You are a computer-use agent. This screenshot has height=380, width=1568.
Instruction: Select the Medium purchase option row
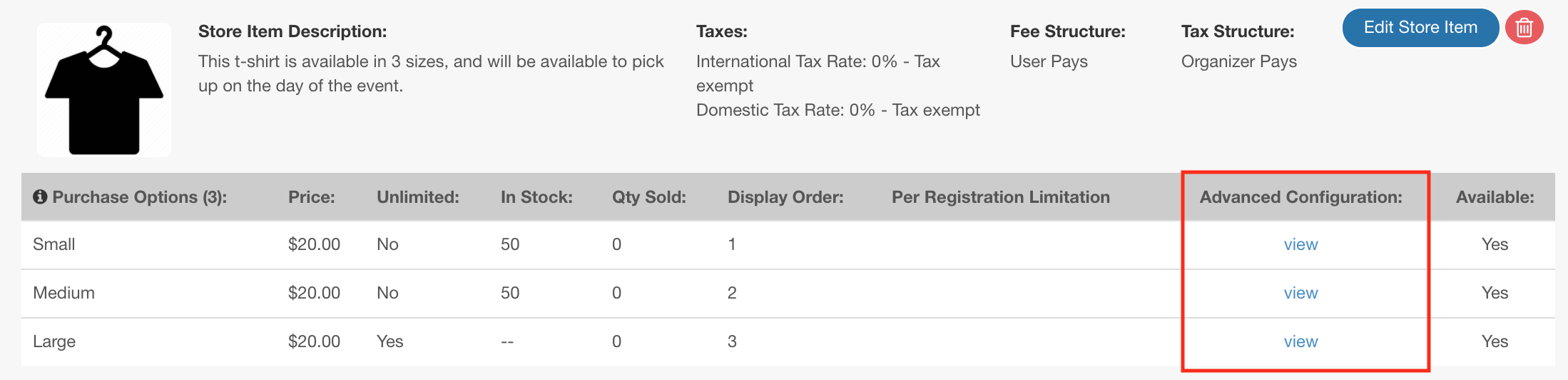[63, 293]
